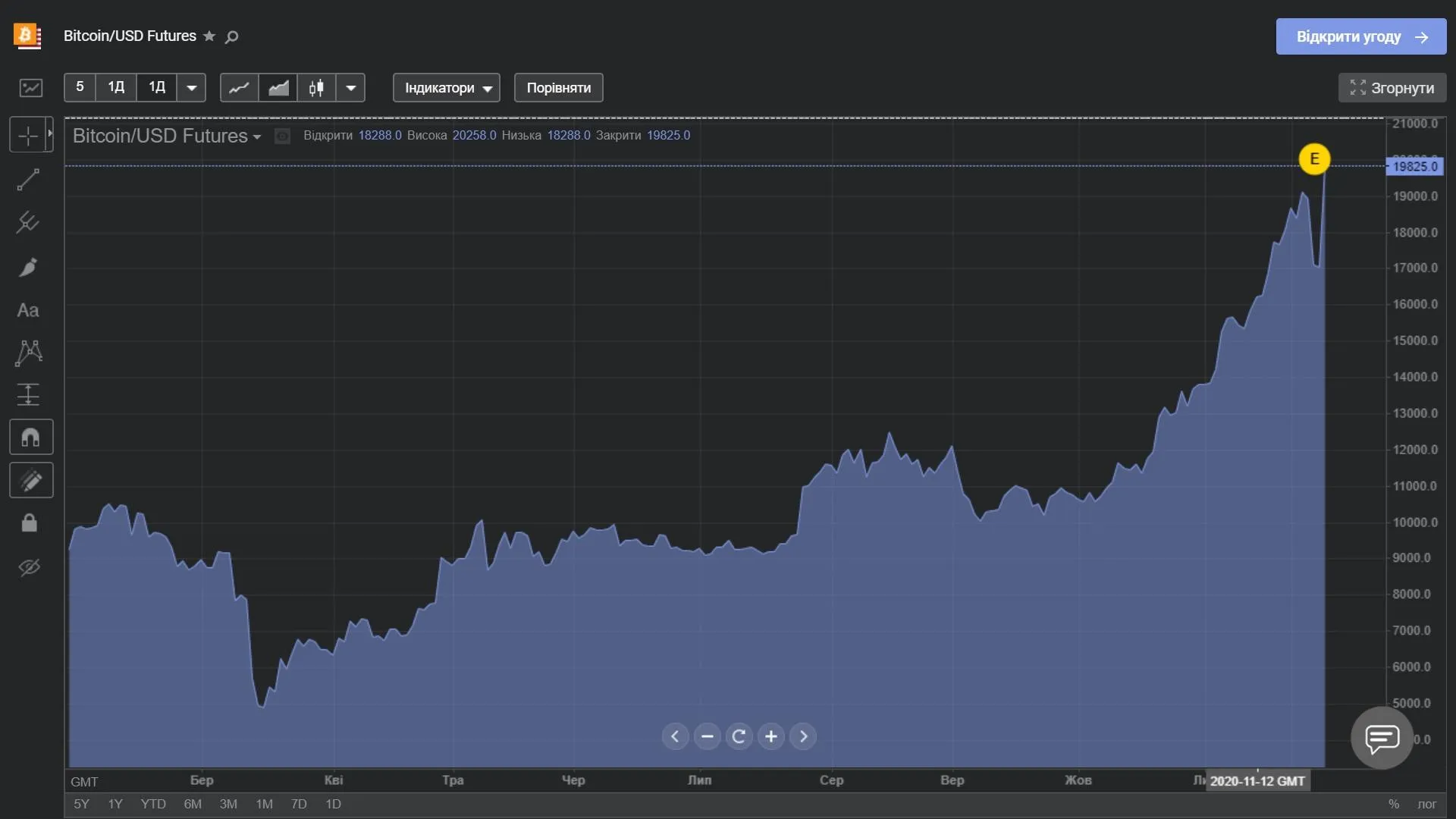Select the chart patterns tool
Screen dimensions: 1456x819
tap(29, 353)
